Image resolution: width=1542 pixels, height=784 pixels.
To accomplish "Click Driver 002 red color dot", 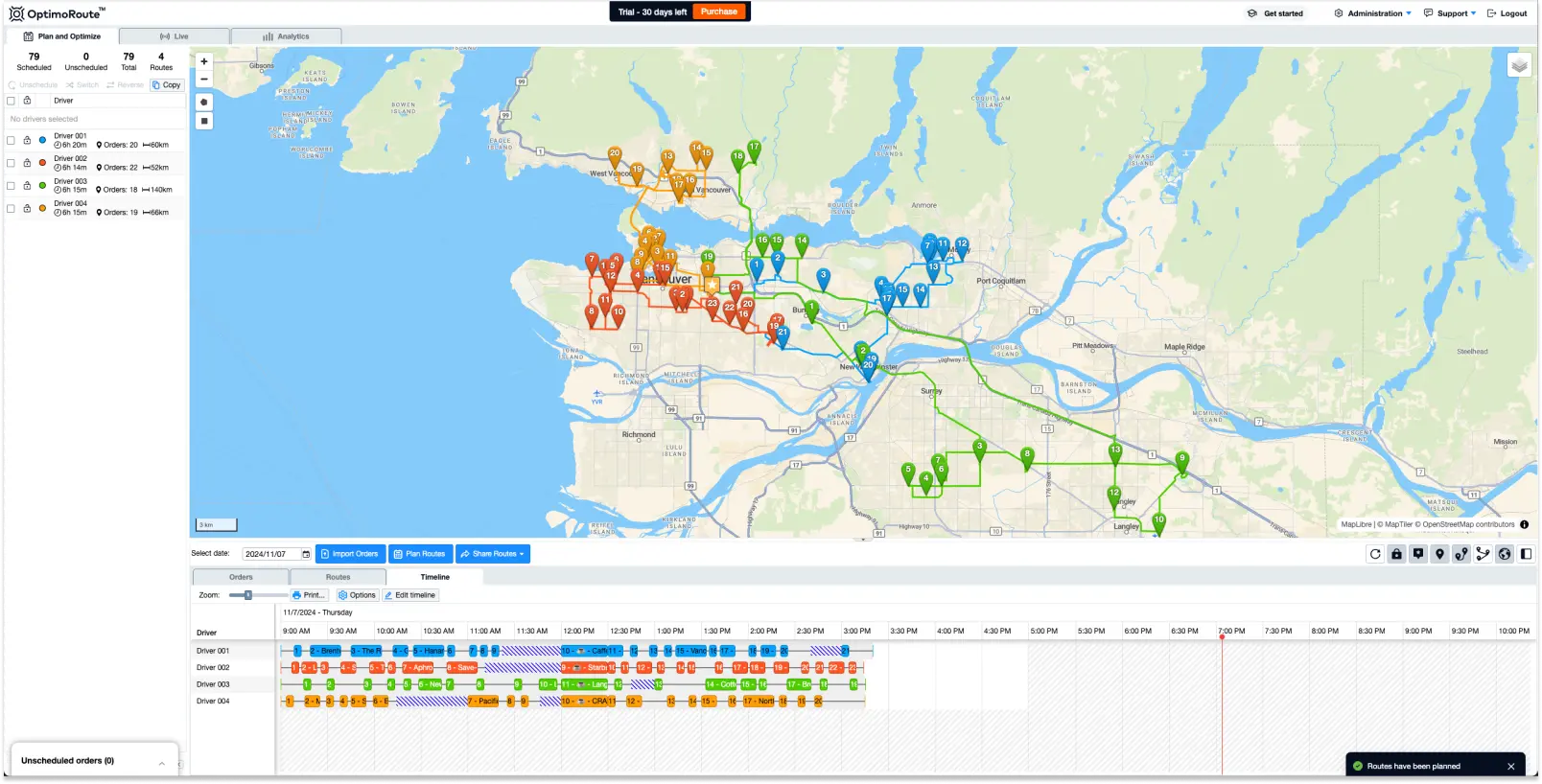I will click(42, 163).
